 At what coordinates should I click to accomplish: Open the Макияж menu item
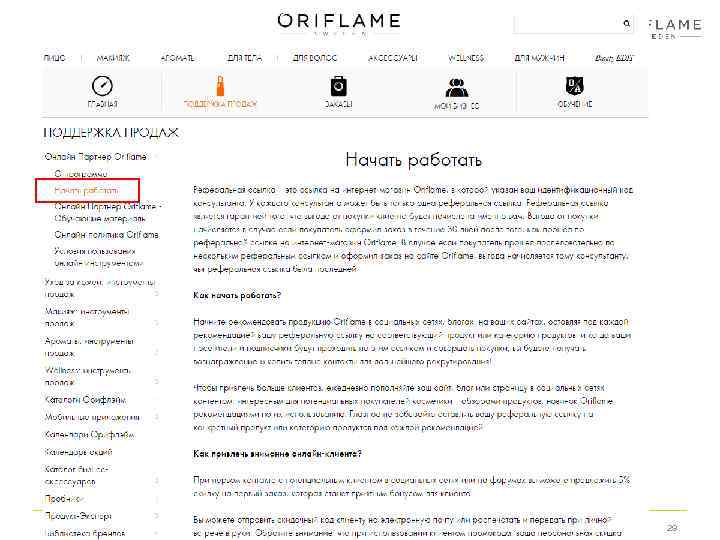[113, 58]
